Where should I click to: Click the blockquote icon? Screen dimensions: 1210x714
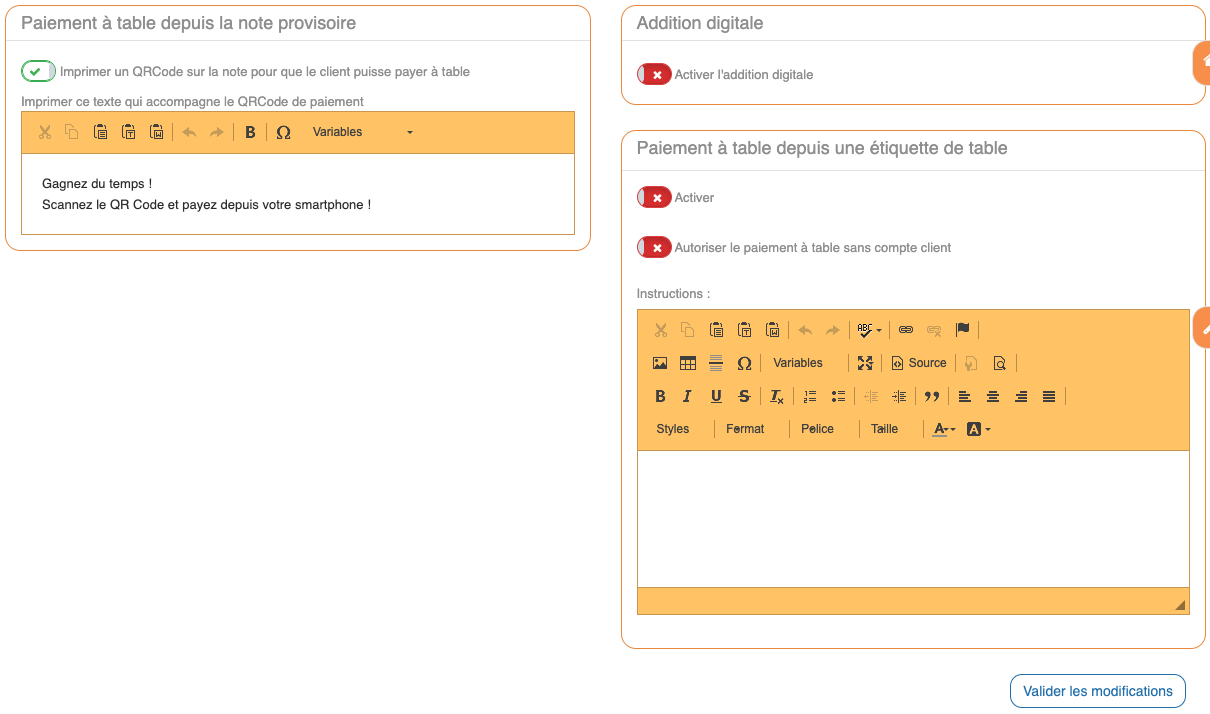coord(932,396)
